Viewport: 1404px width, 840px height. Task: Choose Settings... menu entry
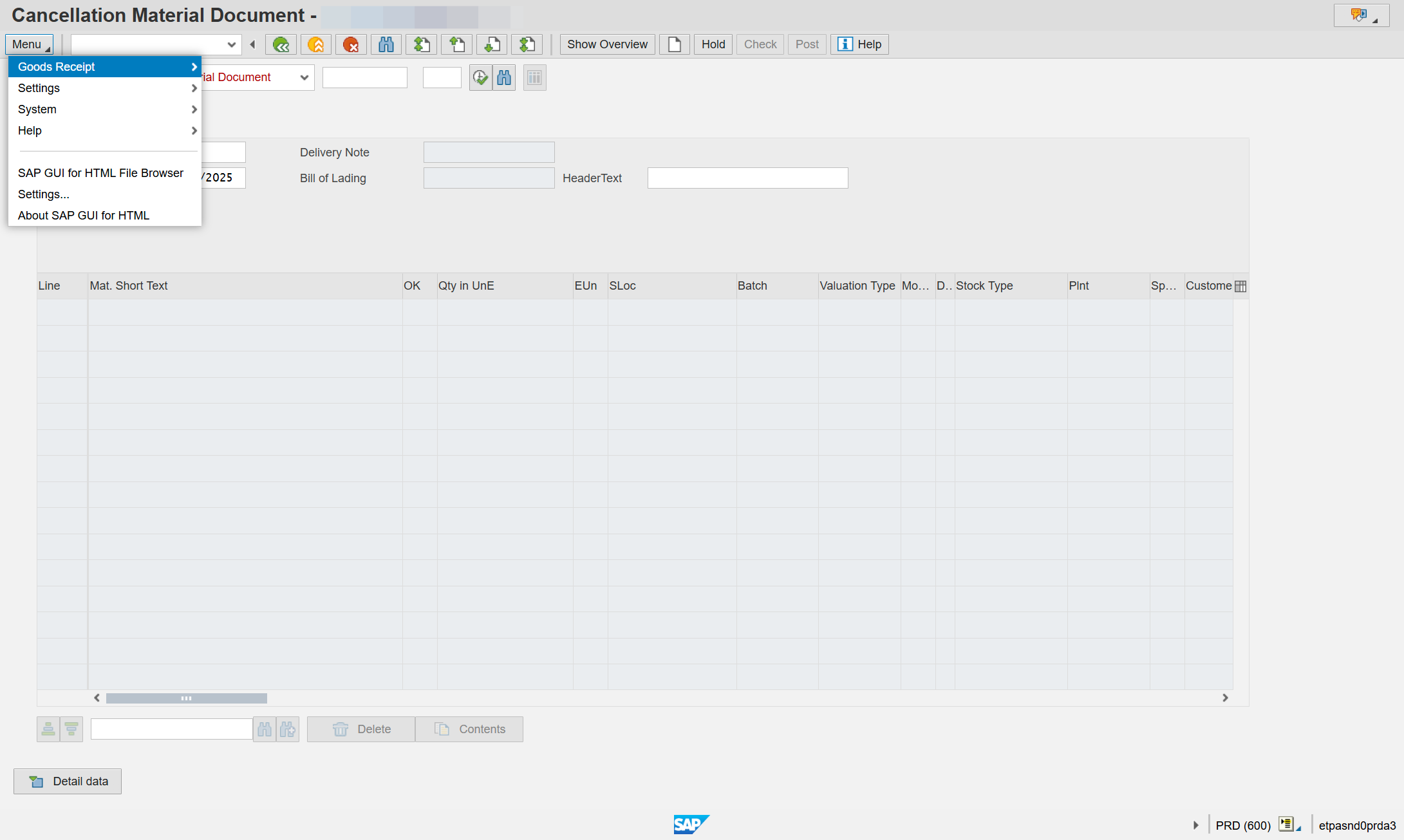click(x=105, y=194)
